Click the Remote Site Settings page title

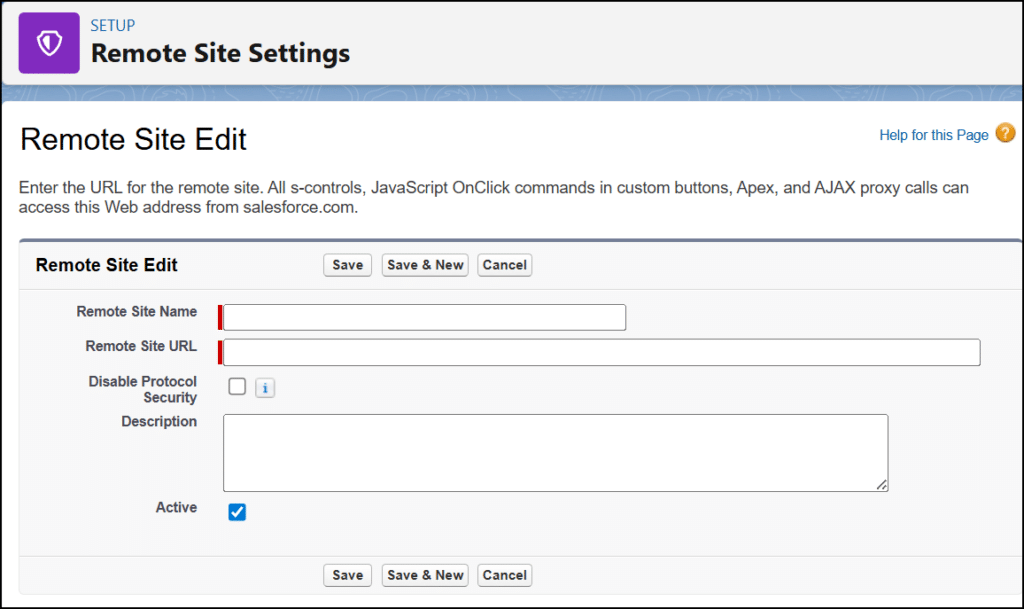pos(220,53)
